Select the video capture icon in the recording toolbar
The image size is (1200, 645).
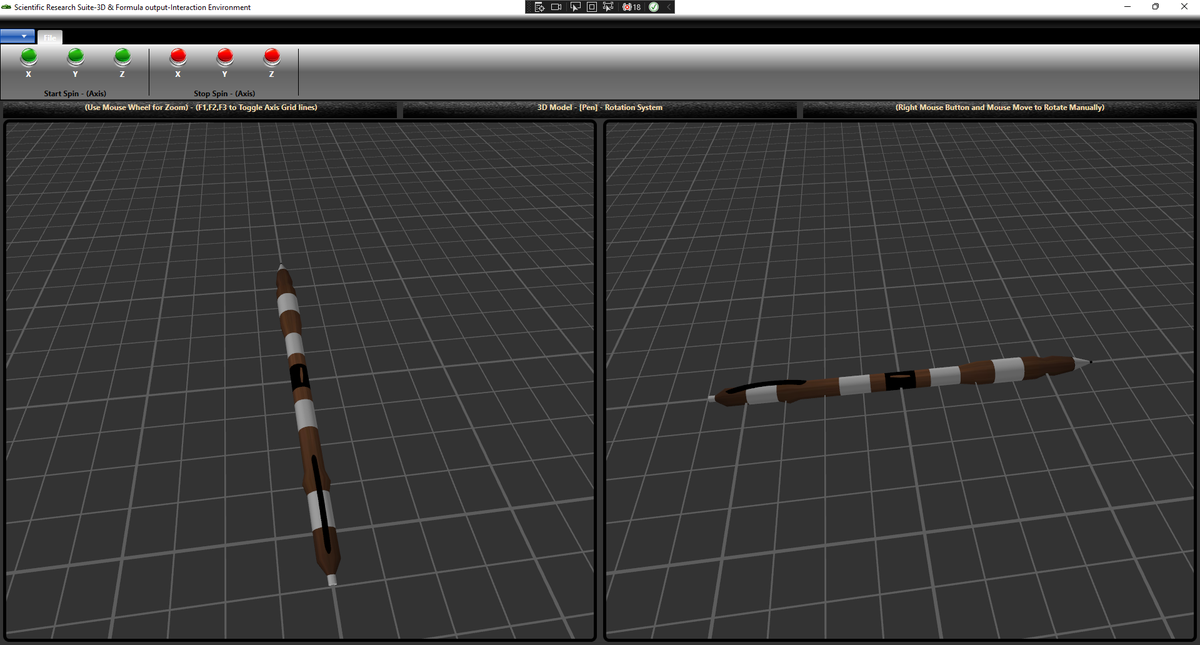(556, 7)
